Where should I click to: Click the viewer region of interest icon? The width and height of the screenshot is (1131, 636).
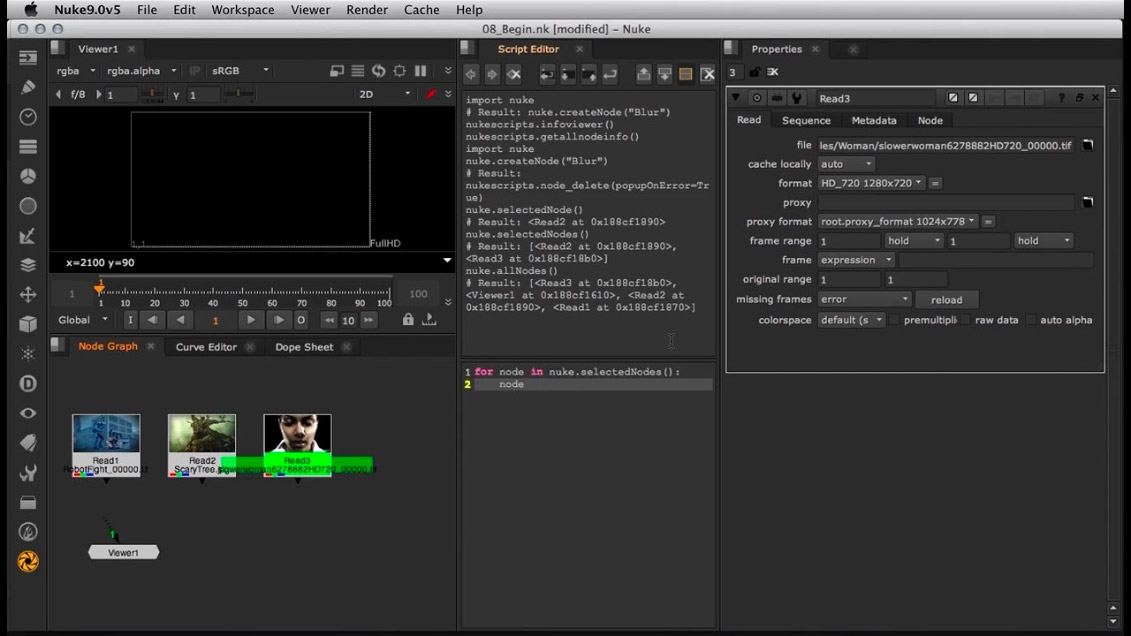tap(400, 71)
